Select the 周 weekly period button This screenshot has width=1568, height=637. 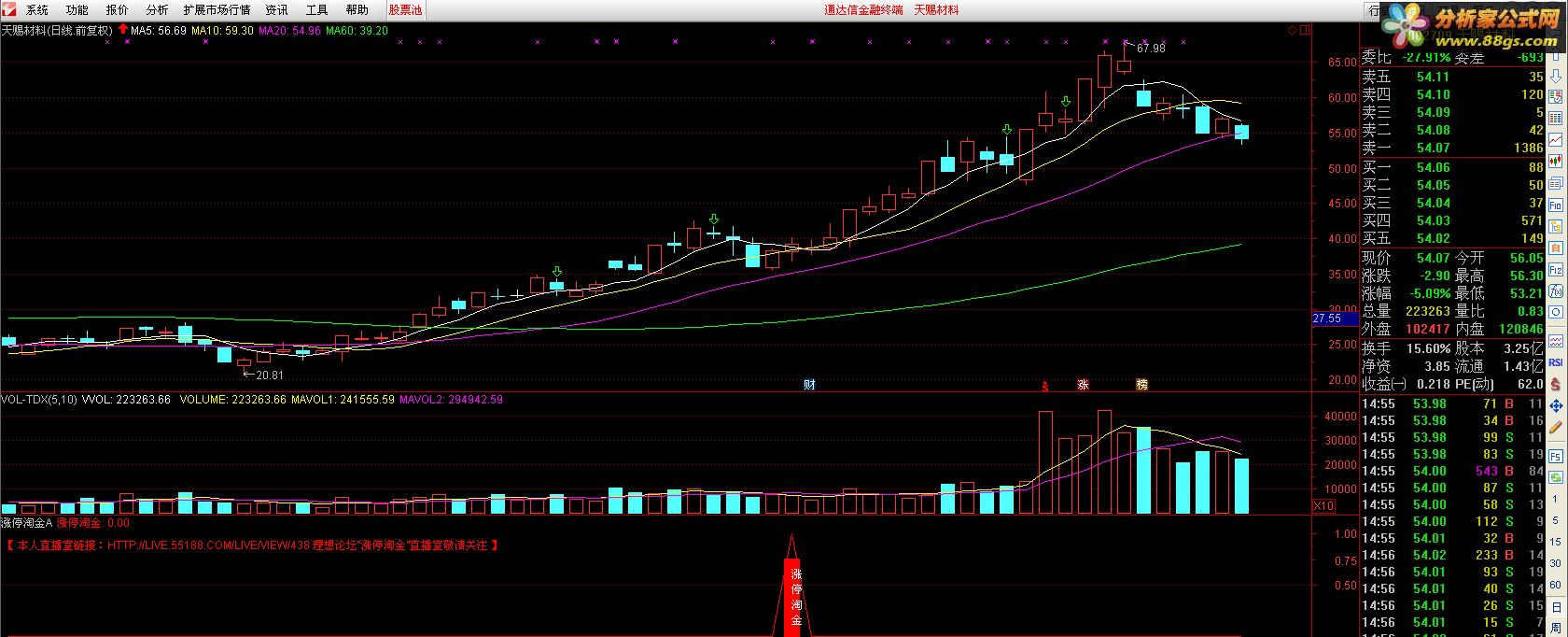(1556, 627)
